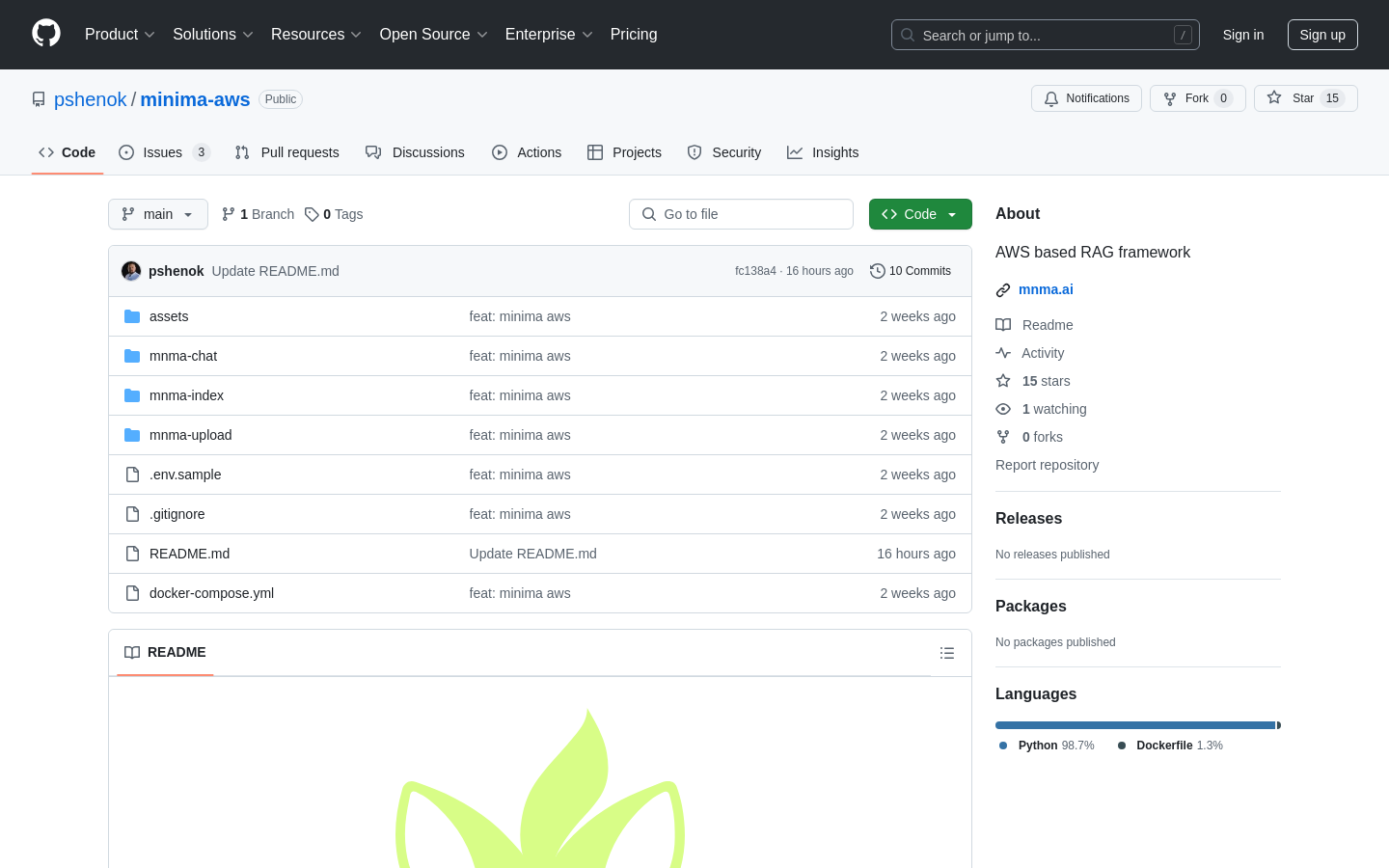Viewport: 1389px width, 868px height.
Task: Open the Packages section heading
Action: (1031, 607)
